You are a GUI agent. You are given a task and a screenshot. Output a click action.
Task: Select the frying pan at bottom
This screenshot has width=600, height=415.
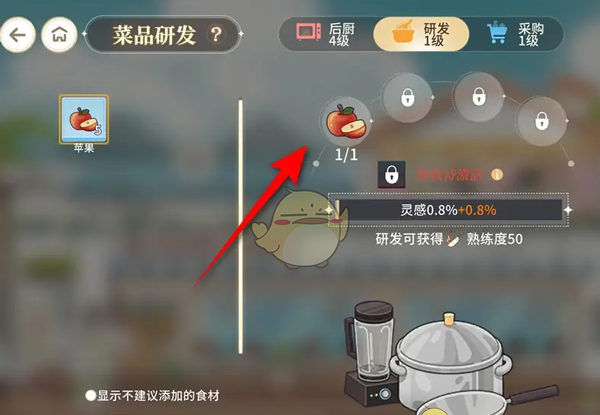pos(486,402)
